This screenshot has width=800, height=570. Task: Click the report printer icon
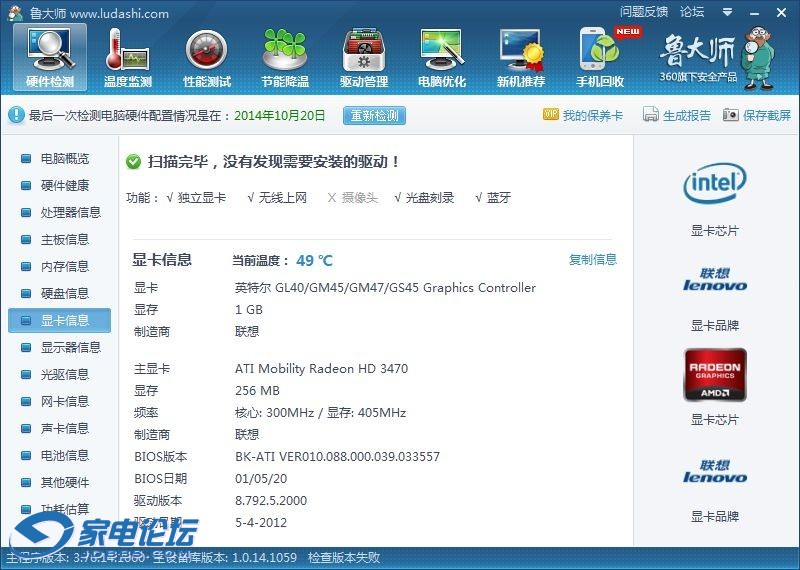[x=651, y=114]
